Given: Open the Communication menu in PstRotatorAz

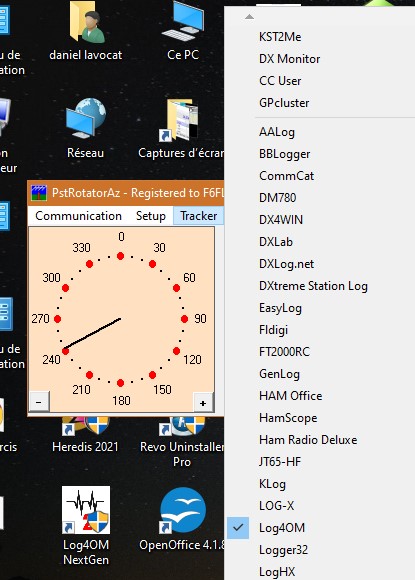Looking at the screenshot, I should point(78,216).
